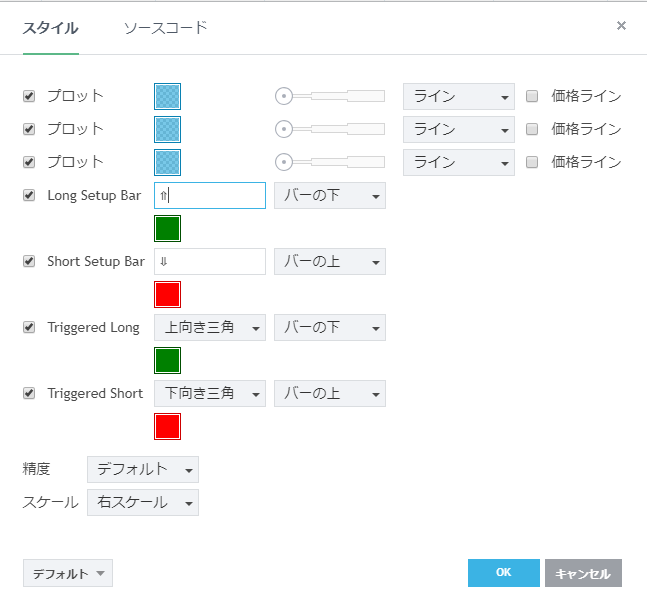Open the 上向き三角 shape dropdown
The image size is (647, 610).
[209, 327]
